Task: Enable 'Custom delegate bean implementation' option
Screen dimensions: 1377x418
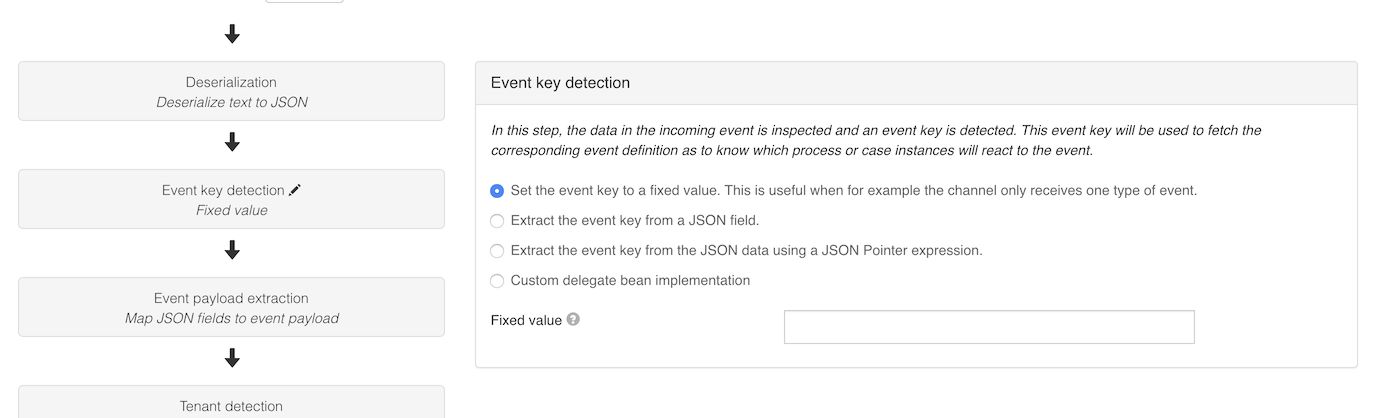Action: pyautogui.click(x=497, y=281)
